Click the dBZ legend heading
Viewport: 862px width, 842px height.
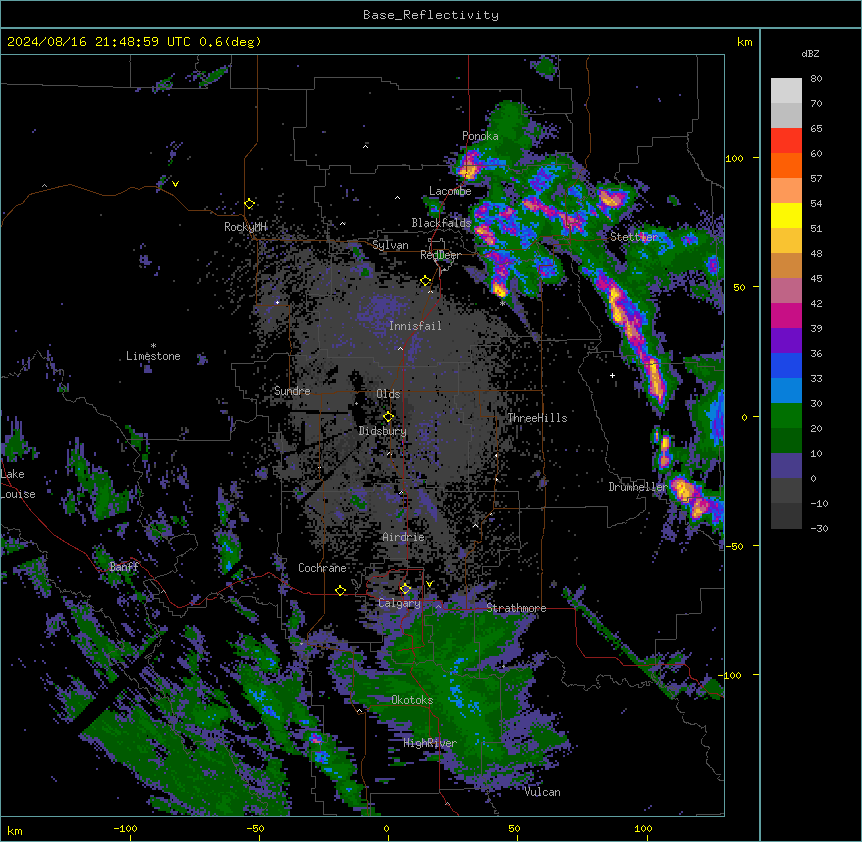[810, 53]
